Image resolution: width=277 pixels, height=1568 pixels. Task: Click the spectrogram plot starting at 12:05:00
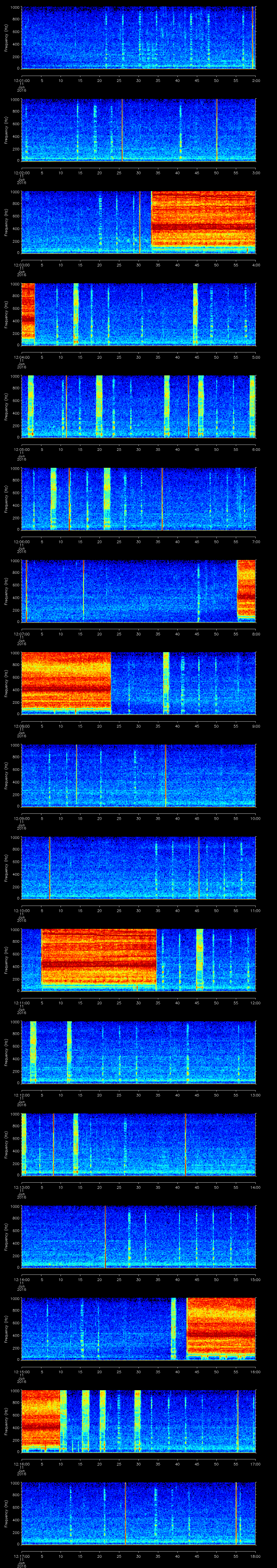pos(138,407)
